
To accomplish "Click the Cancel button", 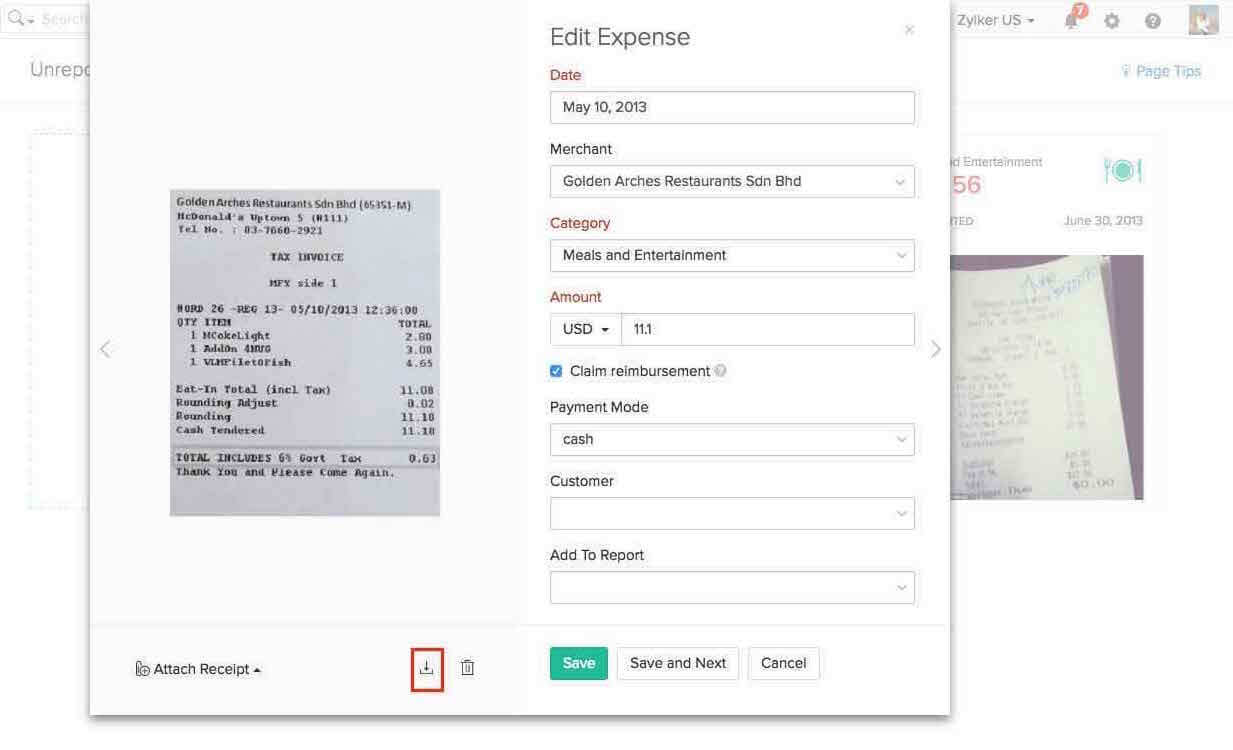I will click(x=784, y=663).
